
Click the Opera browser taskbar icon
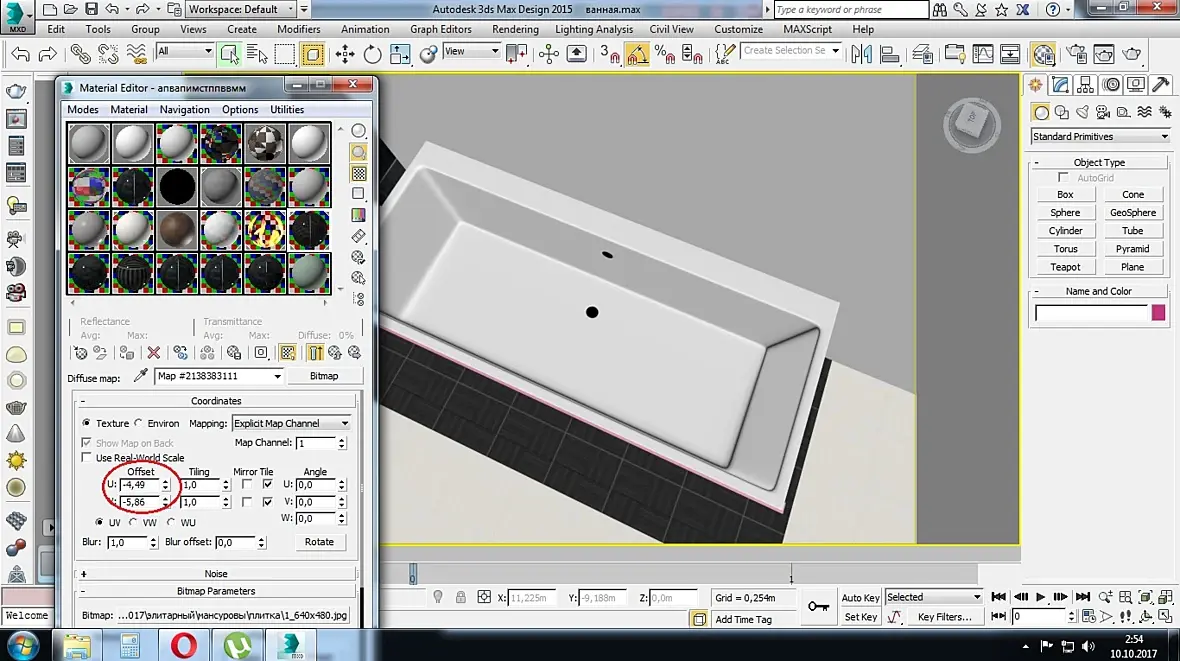tap(182, 644)
